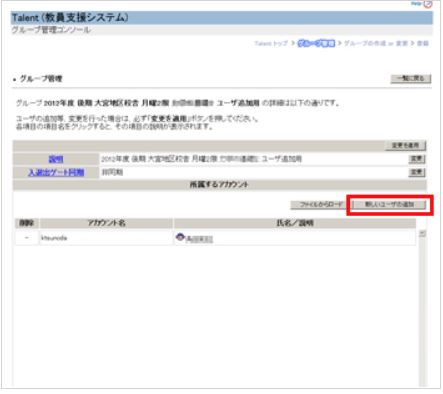The image size is (443, 394).
Task: Click the アカウント名 column header
Action: [x=106, y=223]
